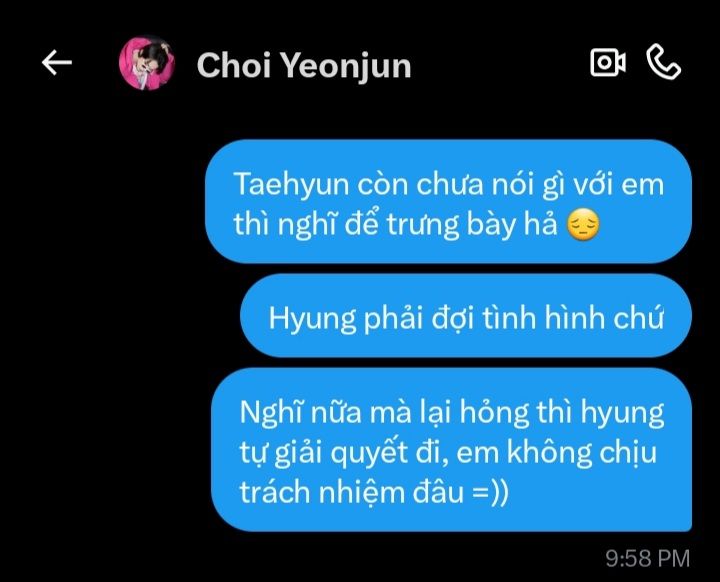Open Choi Yeonjun's profile picture
The width and height of the screenshot is (720, 582).
[x=147, y=63]
